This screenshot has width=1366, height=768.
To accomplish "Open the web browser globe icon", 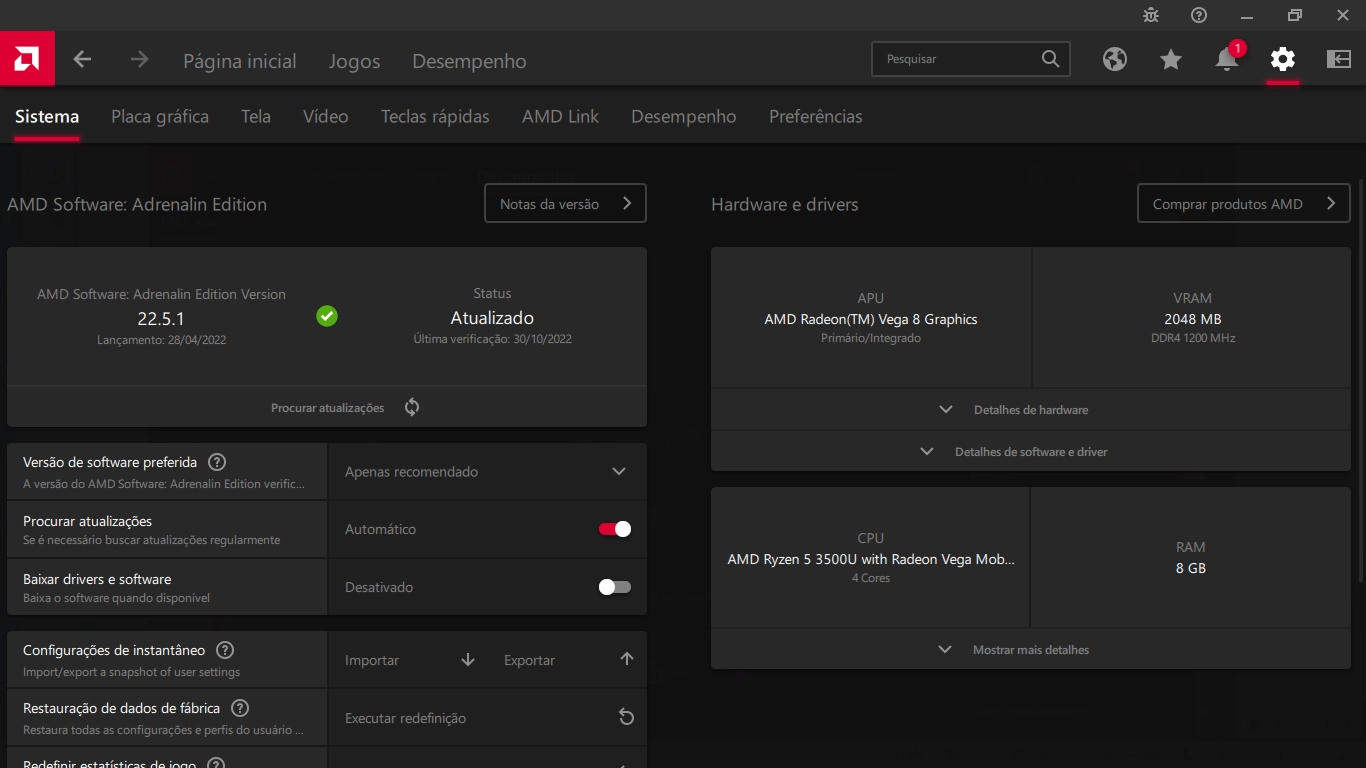I will 1115,60.
